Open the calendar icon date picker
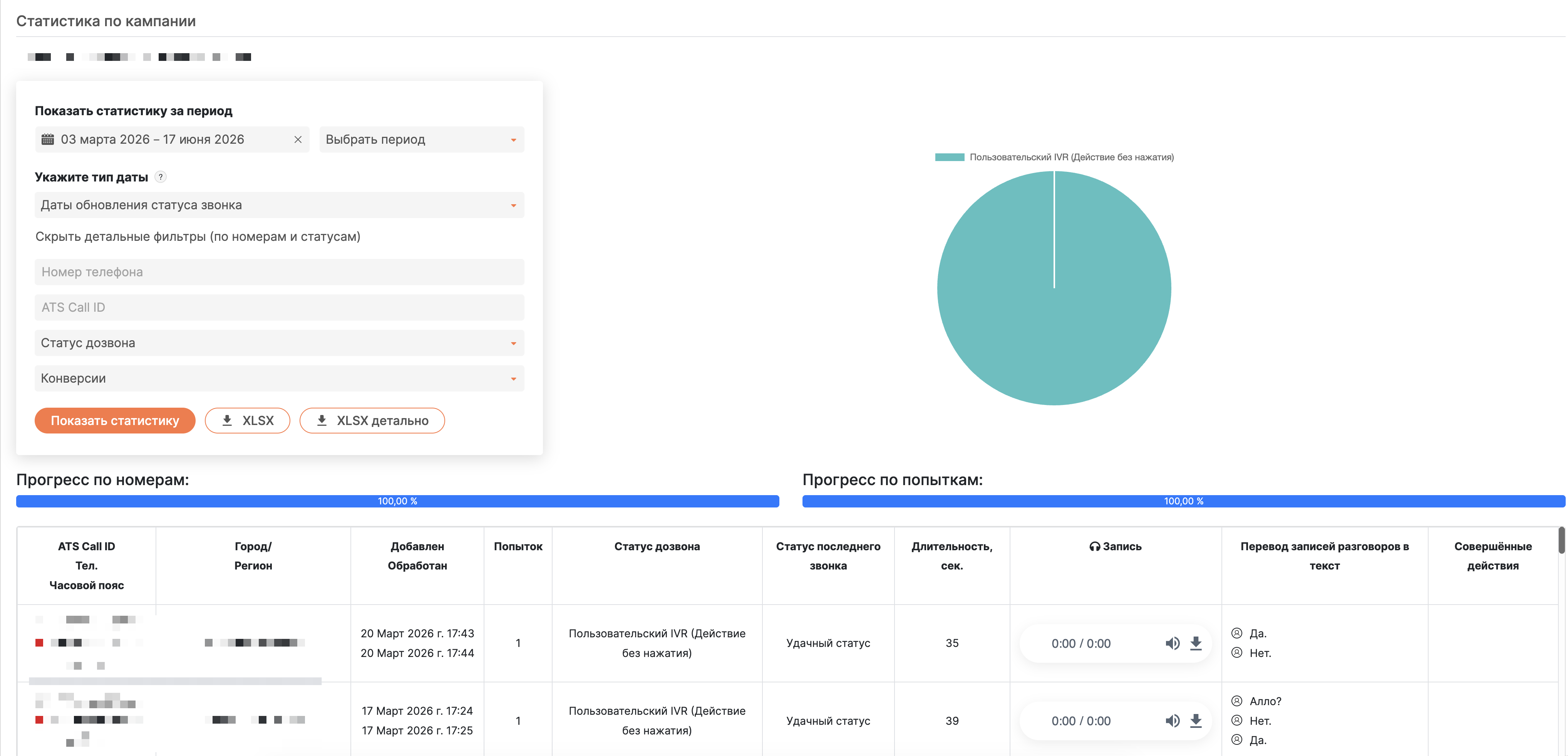Image resolution: width=1568 pixels, height=756 pixels. tap(47, 139)
